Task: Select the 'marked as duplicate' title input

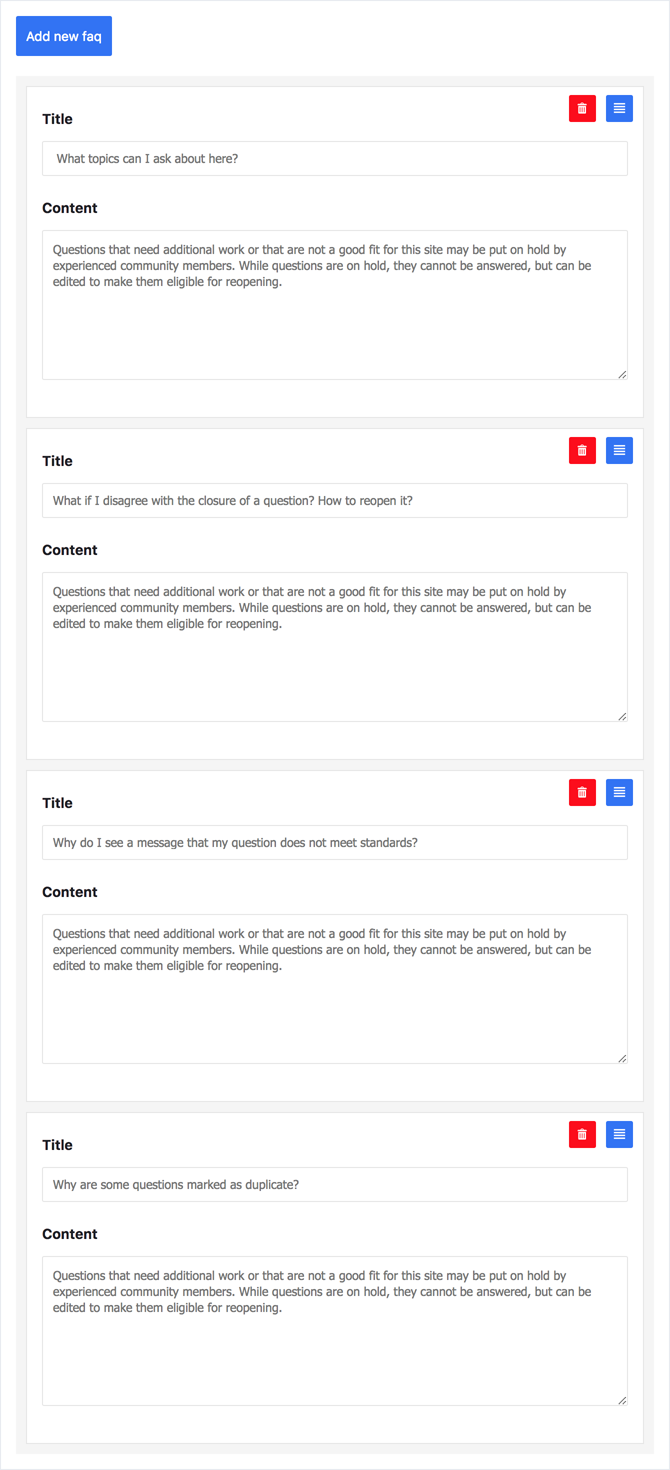Action: [335, 1184]
